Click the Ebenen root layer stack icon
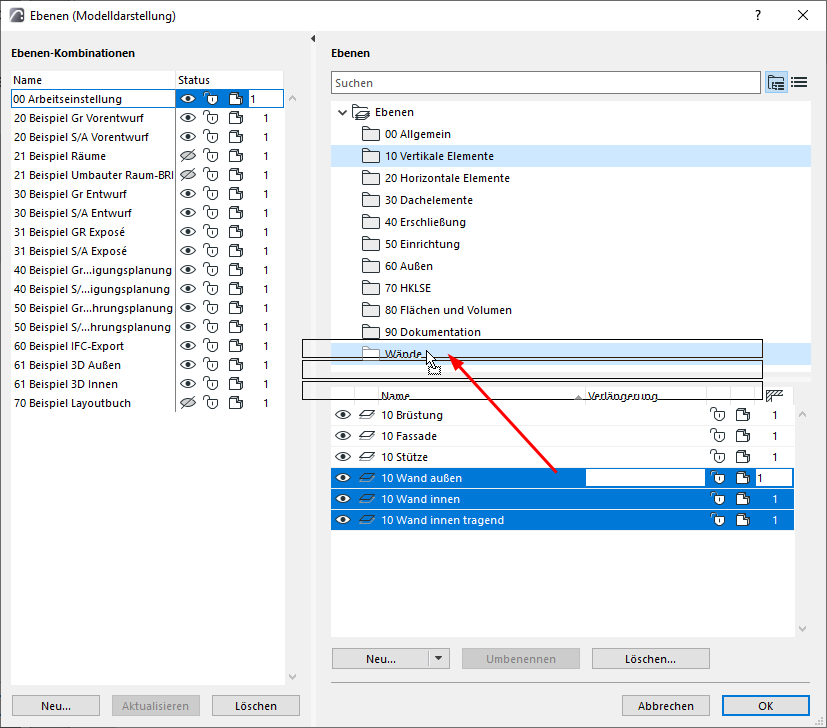The width and height of the screenshot is (827, 728). (x=361, y=112)
